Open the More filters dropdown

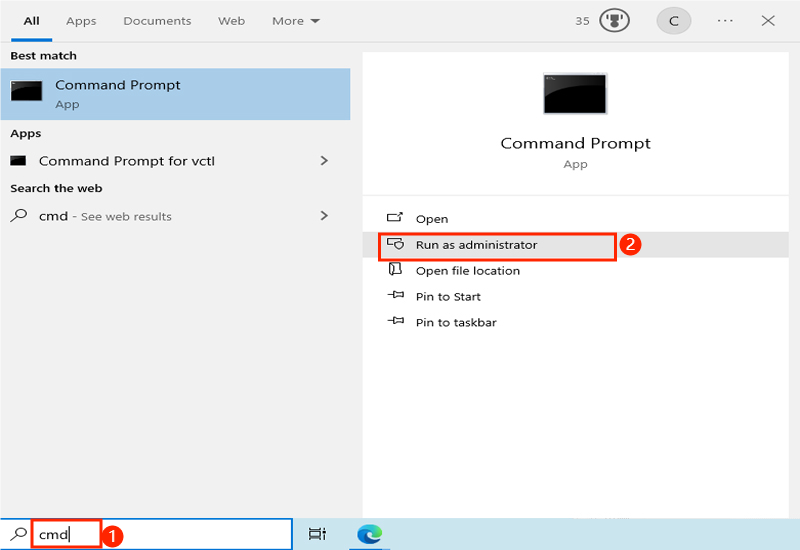point(296,21)
